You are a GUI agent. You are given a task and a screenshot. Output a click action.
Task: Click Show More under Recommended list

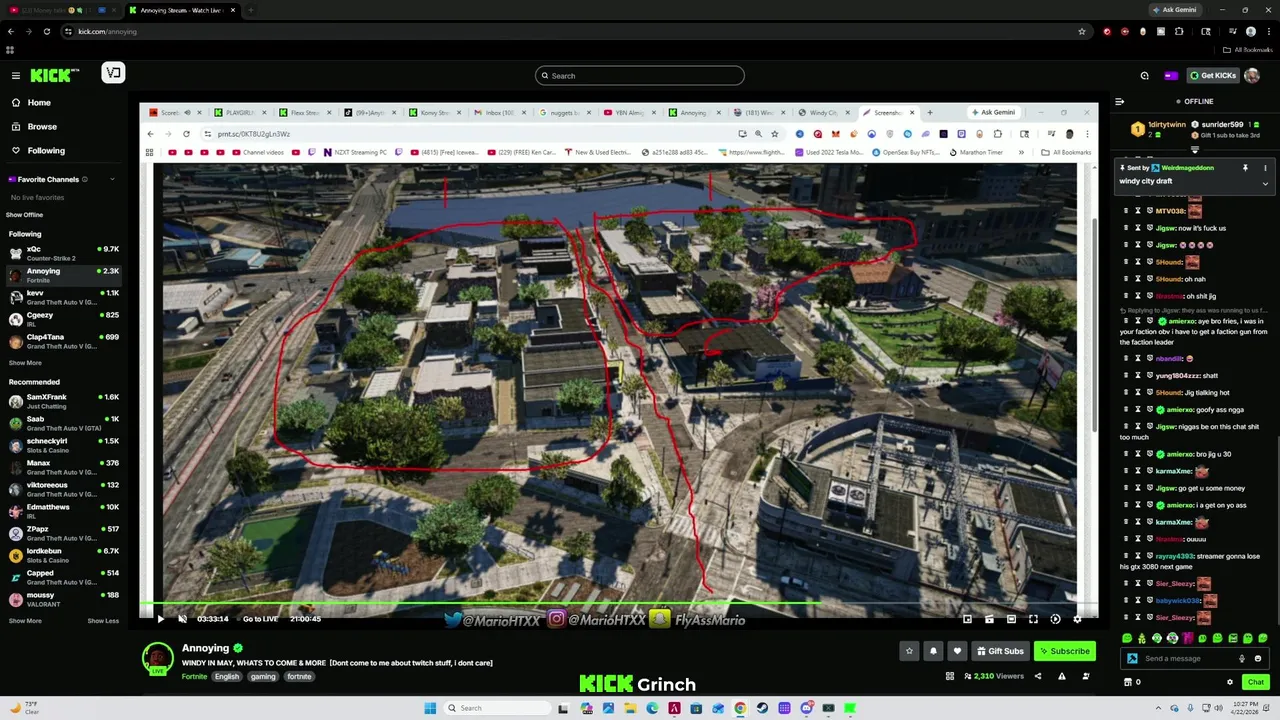tap(25, 621)
